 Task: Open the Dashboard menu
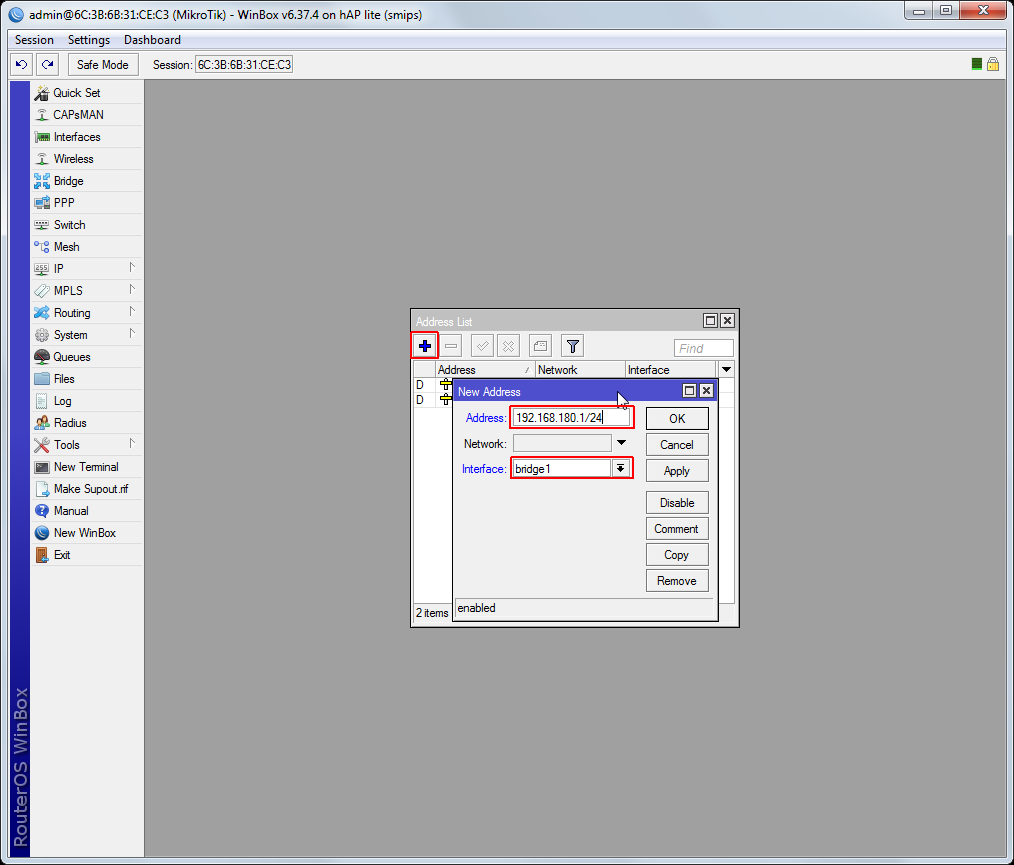[x=152, y=40]
